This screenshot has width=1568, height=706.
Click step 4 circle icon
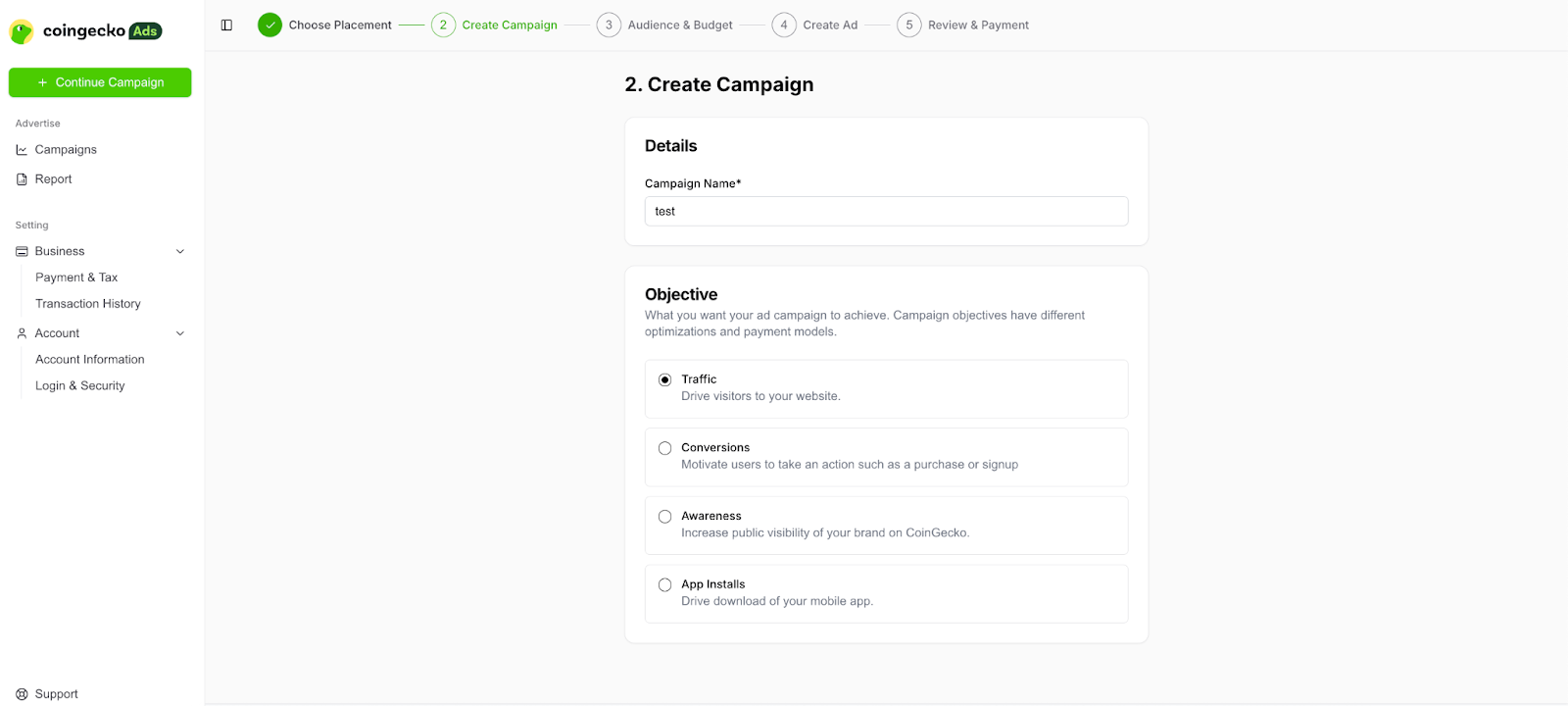pyautogui.click(x=784, y=25)
